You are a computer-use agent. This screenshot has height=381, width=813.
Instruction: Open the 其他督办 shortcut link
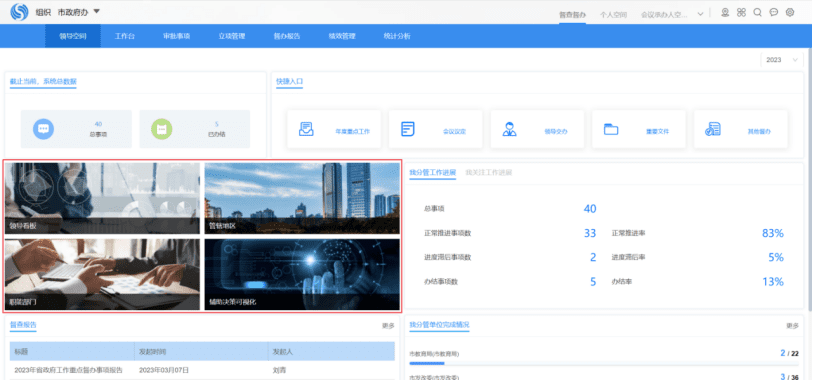759,132
